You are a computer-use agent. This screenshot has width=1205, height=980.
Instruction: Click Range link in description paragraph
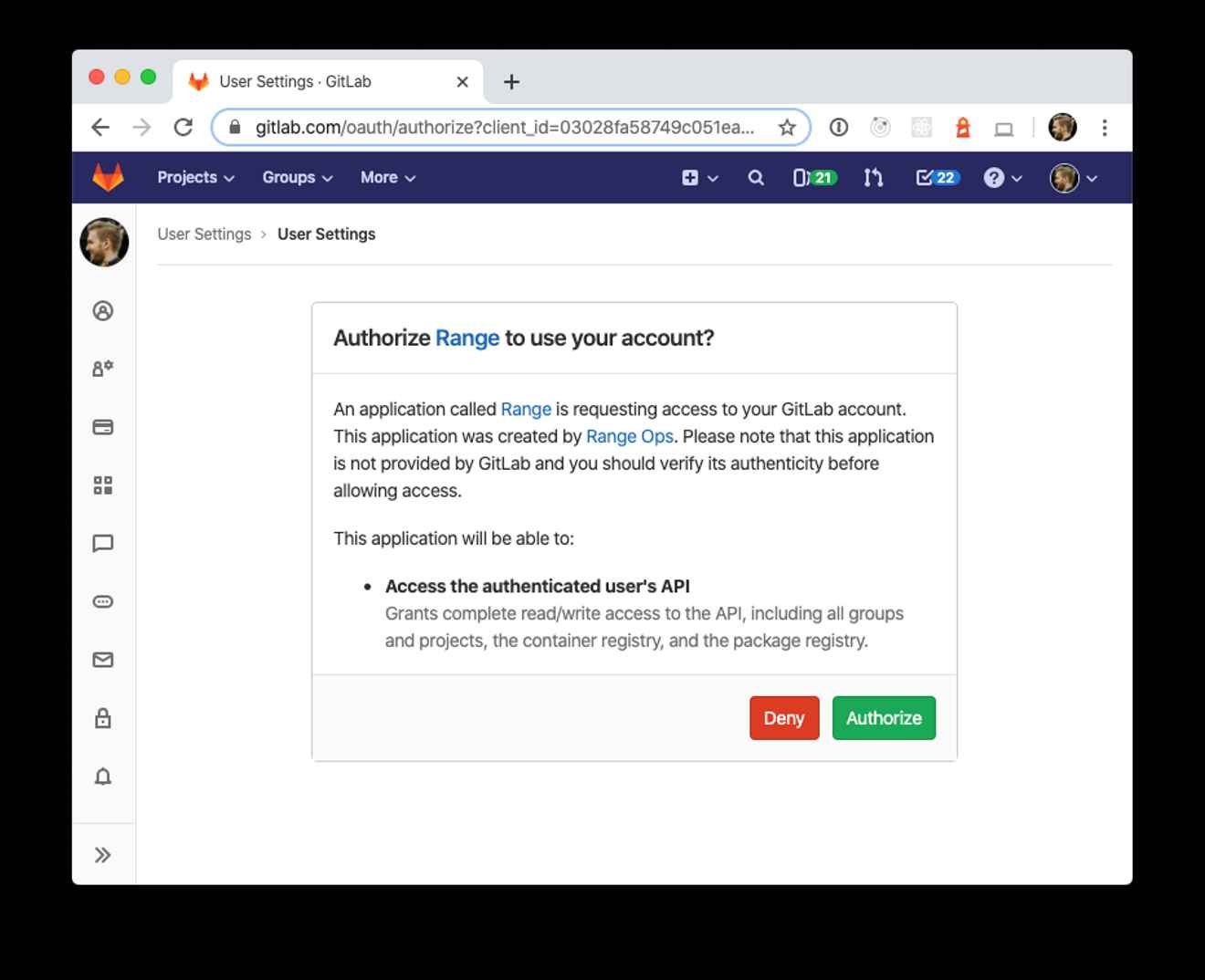(x=526, y=409)
